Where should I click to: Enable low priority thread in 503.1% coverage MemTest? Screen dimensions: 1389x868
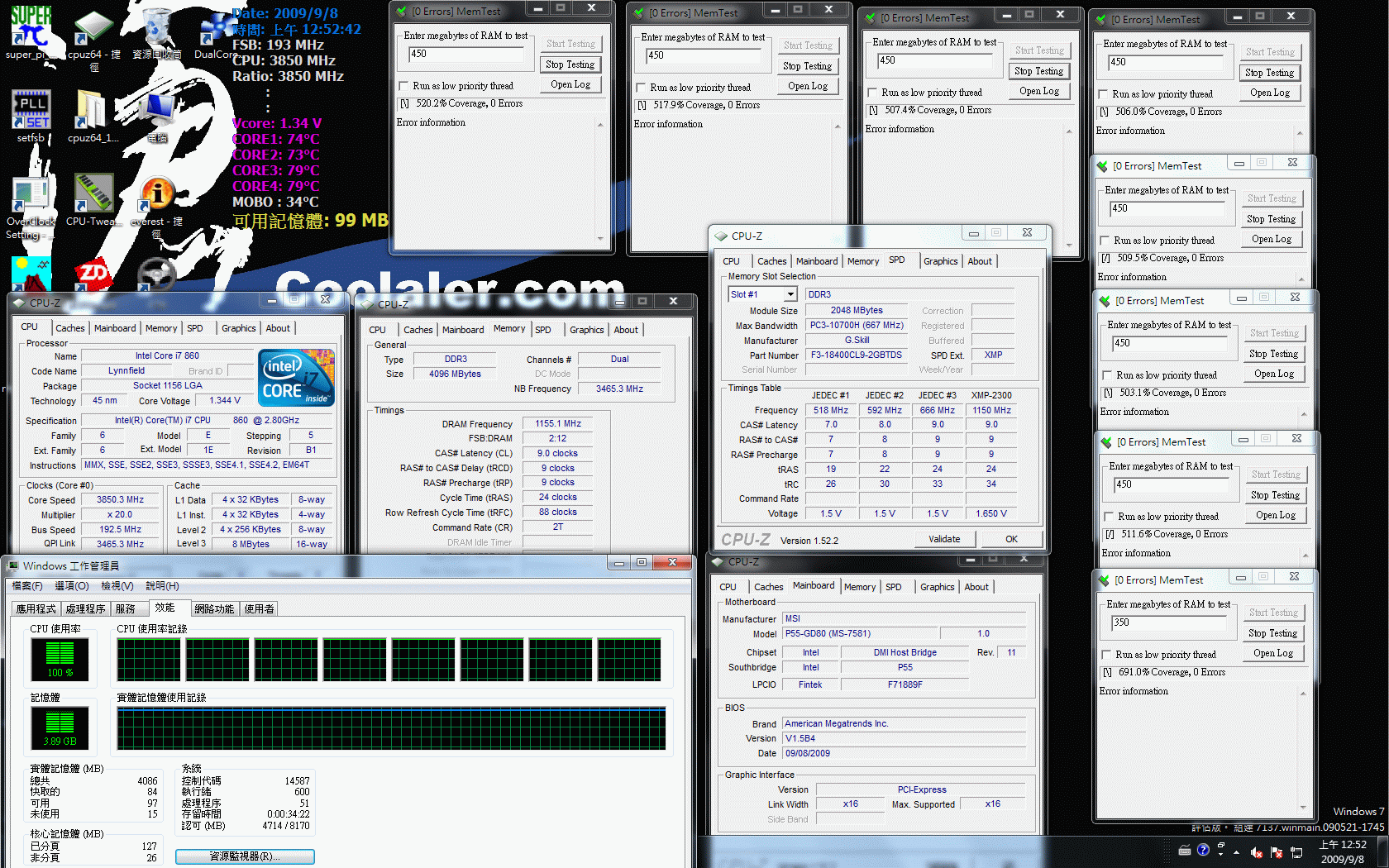coord(1107,375)
